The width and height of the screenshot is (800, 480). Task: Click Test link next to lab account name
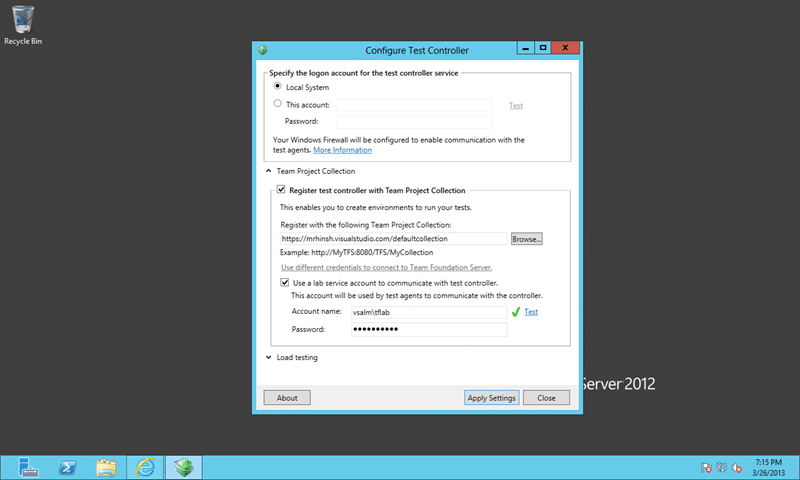[x=531, y=312]
